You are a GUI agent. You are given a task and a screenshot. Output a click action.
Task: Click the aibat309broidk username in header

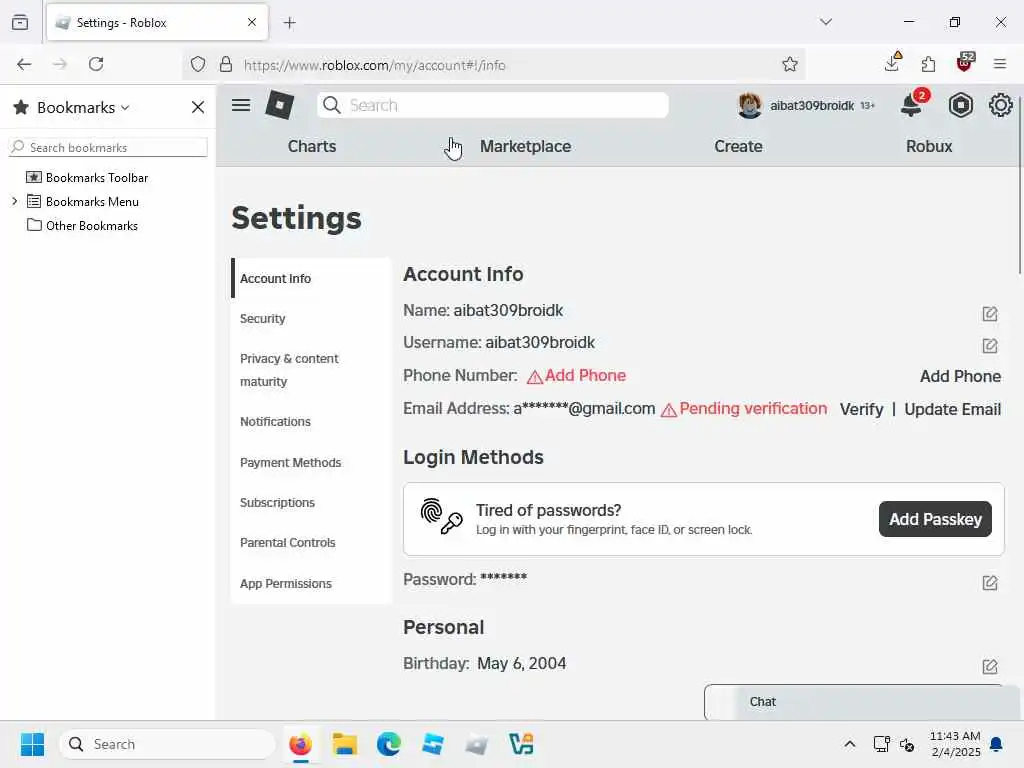pyautogui.click(x=812, y=106)
